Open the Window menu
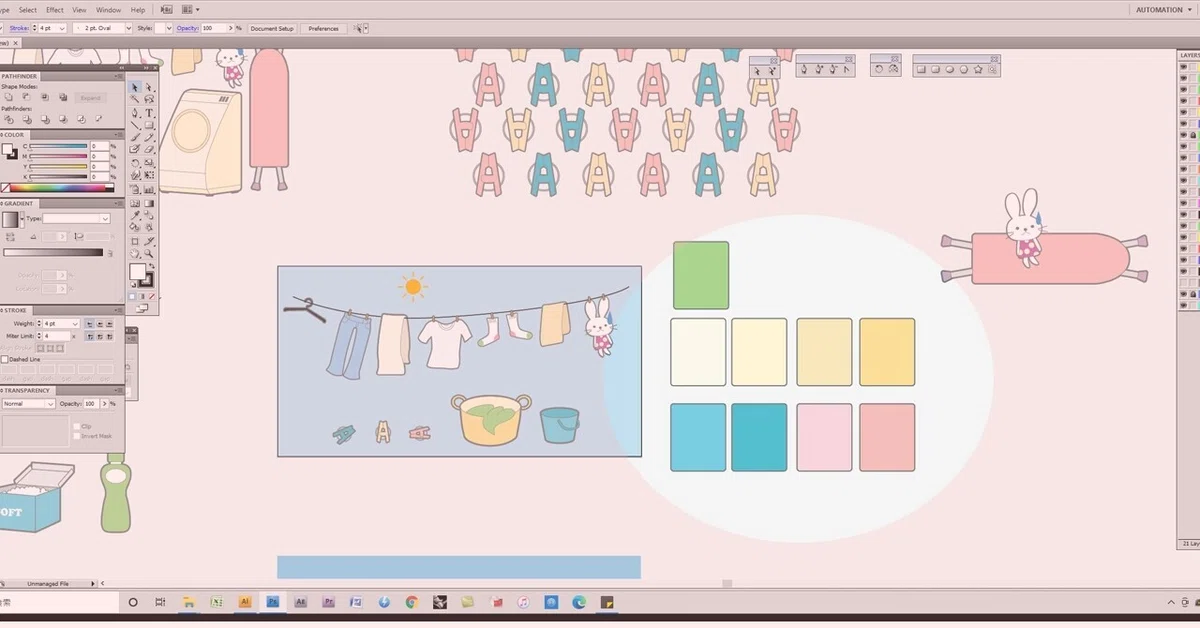1200x628 pixels. [108, 10]
